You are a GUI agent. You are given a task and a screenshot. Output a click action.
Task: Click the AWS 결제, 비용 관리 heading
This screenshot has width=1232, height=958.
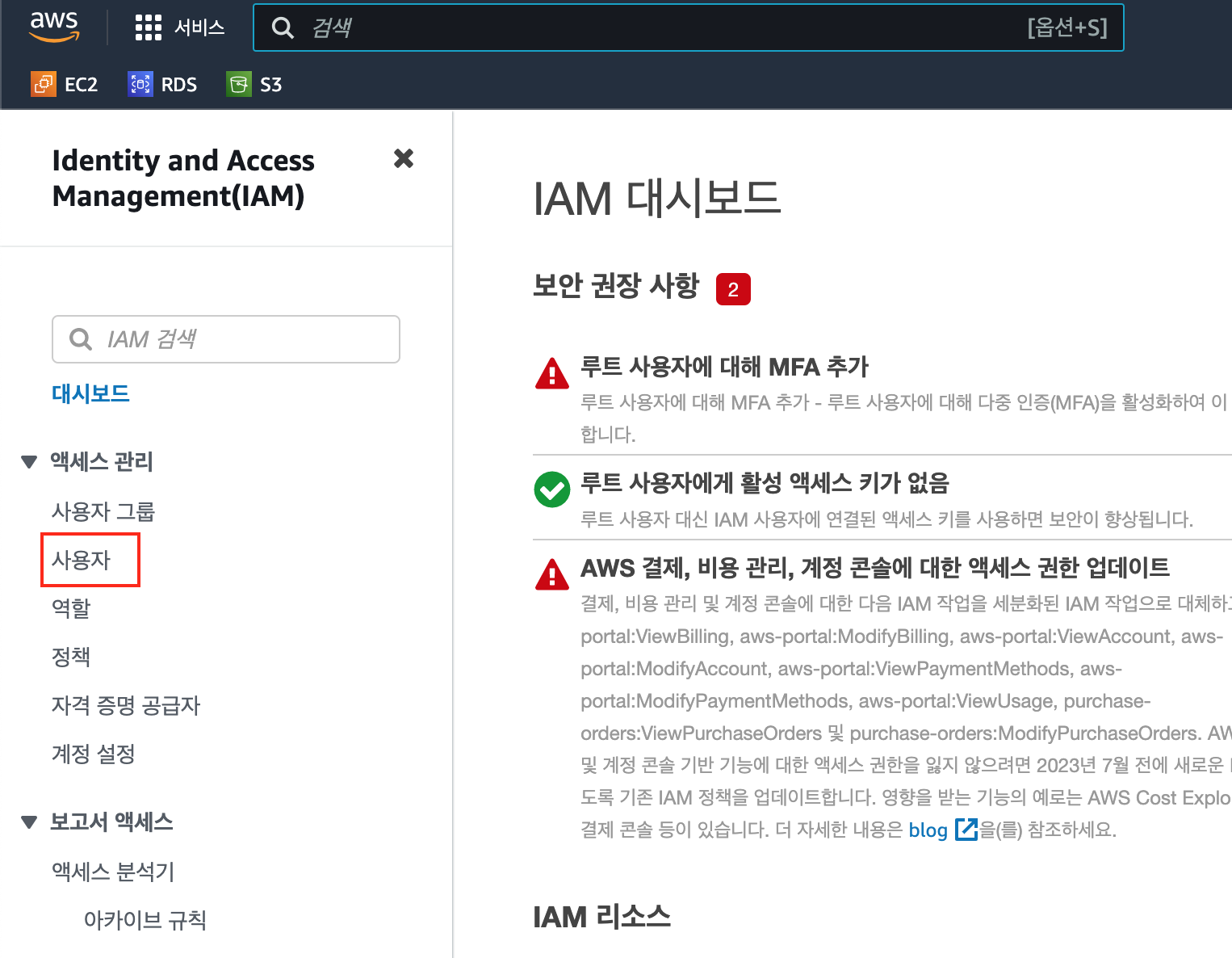(876, 568)
